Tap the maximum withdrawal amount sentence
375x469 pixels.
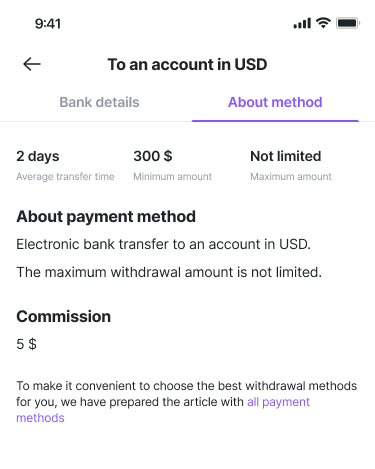click(x=169, y=272)
